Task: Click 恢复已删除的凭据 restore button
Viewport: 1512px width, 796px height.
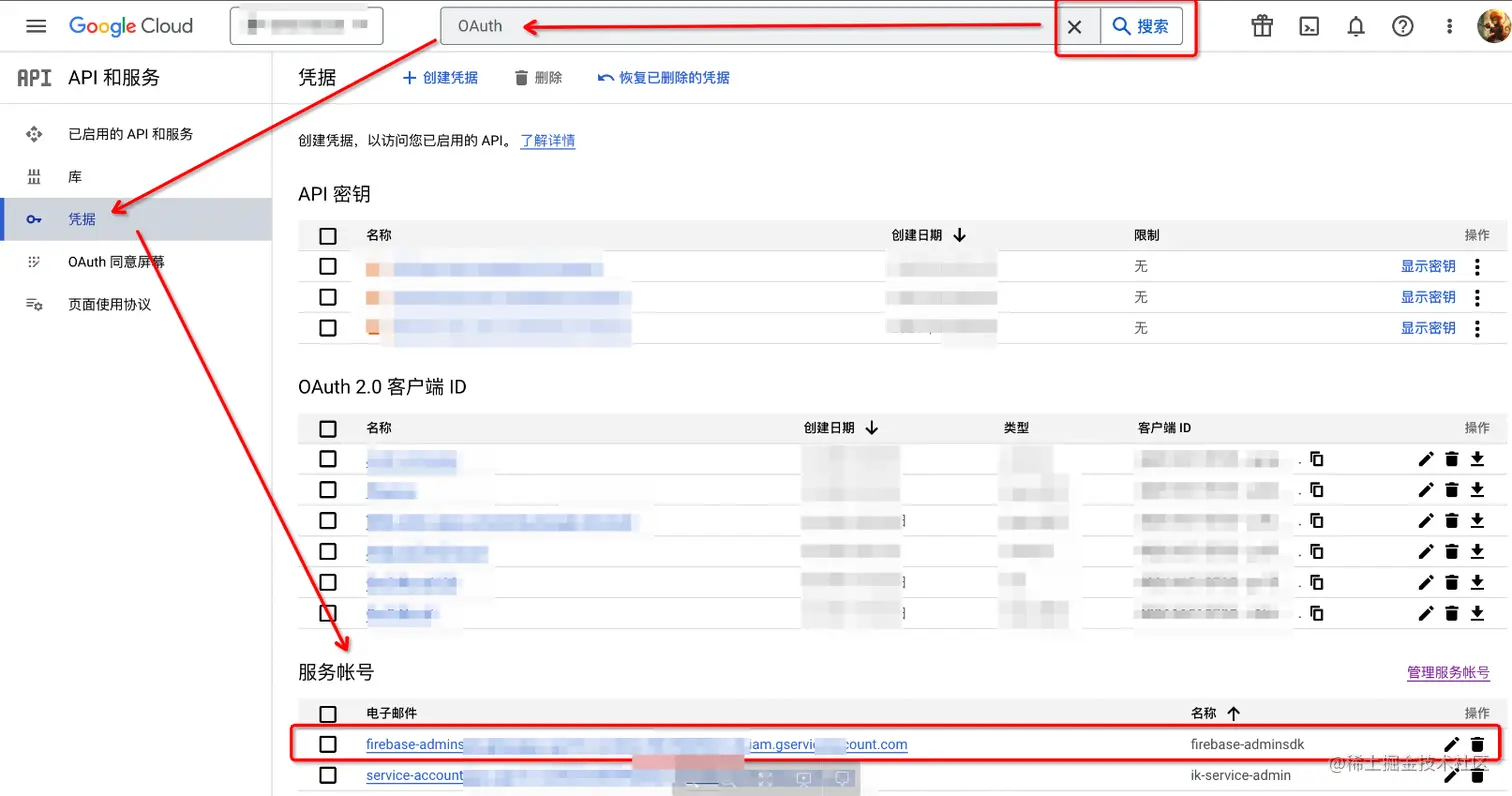Action: (664, 77)
